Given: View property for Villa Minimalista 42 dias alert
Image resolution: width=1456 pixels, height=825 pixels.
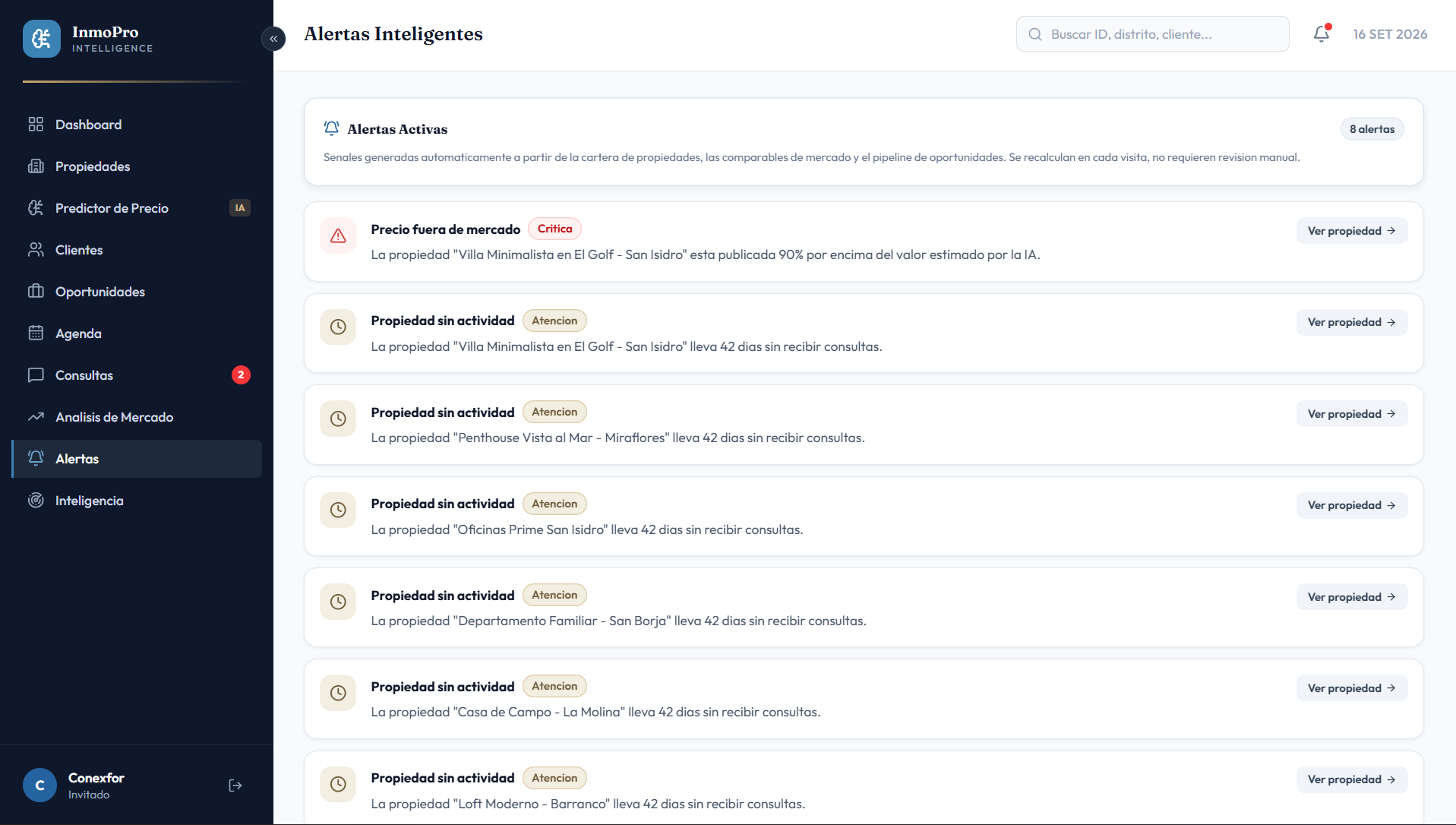Looking at the screenshot, I should point(1351,322).
